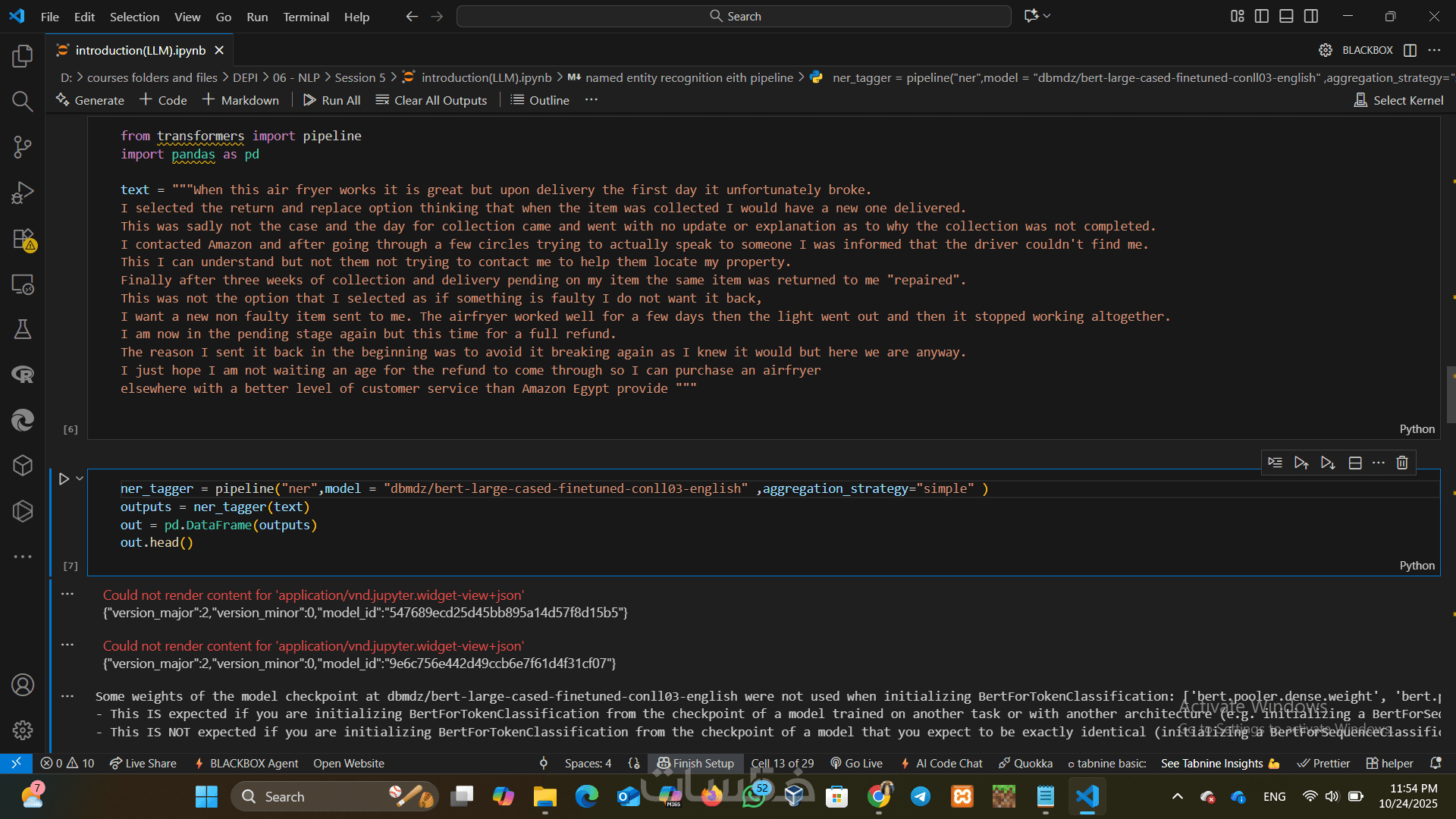Viewport: 1456px width, 819px height.
Task: Open the Run and Debug view
Action: coord(23,193)
